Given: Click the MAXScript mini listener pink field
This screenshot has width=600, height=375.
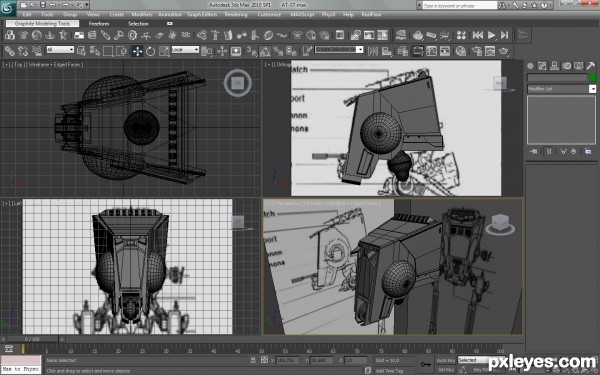Looking at the screenshot, I should coord(21,360).
